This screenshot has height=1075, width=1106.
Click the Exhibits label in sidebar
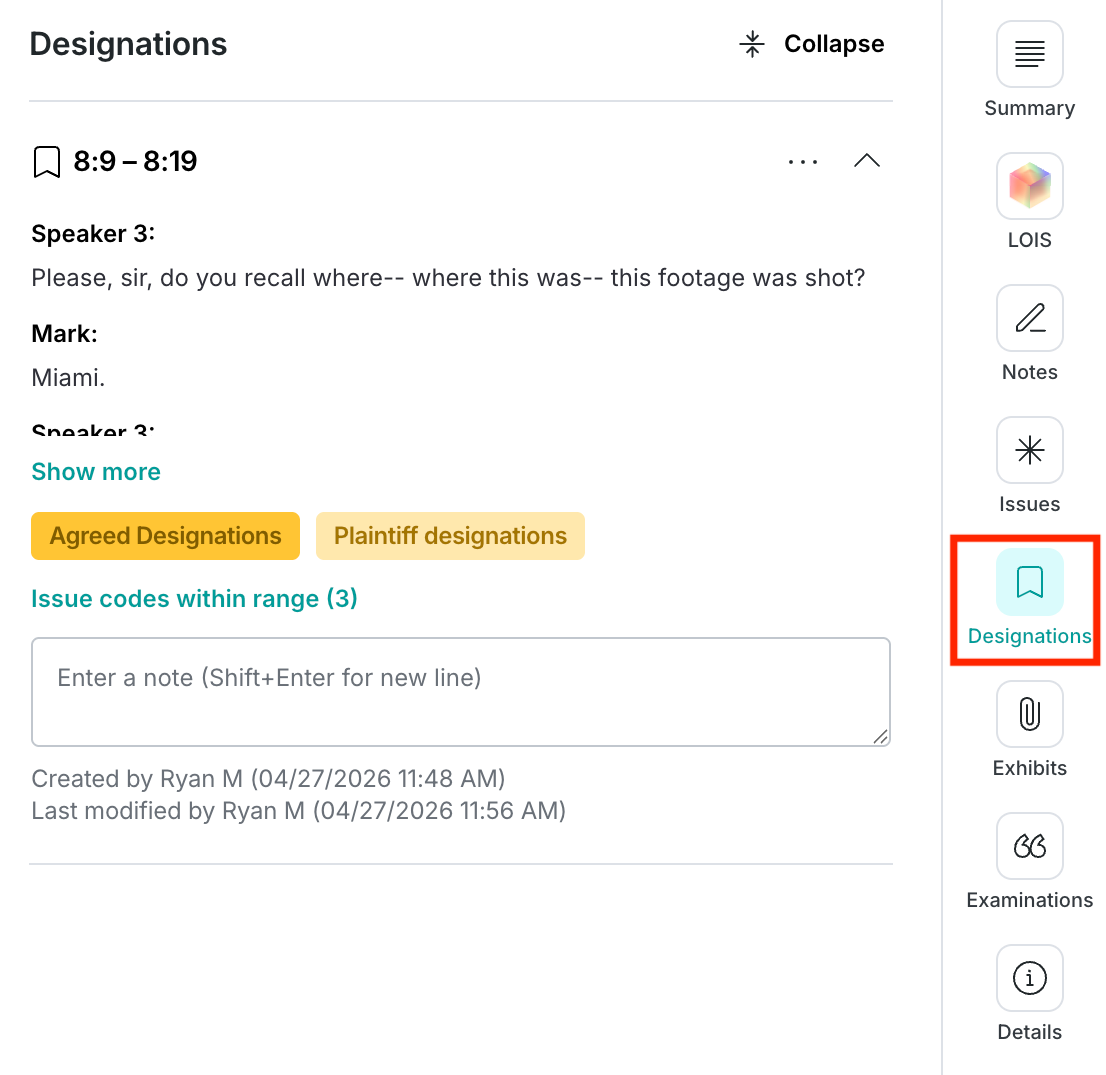pyautogui.click(x=1029, y=767)
